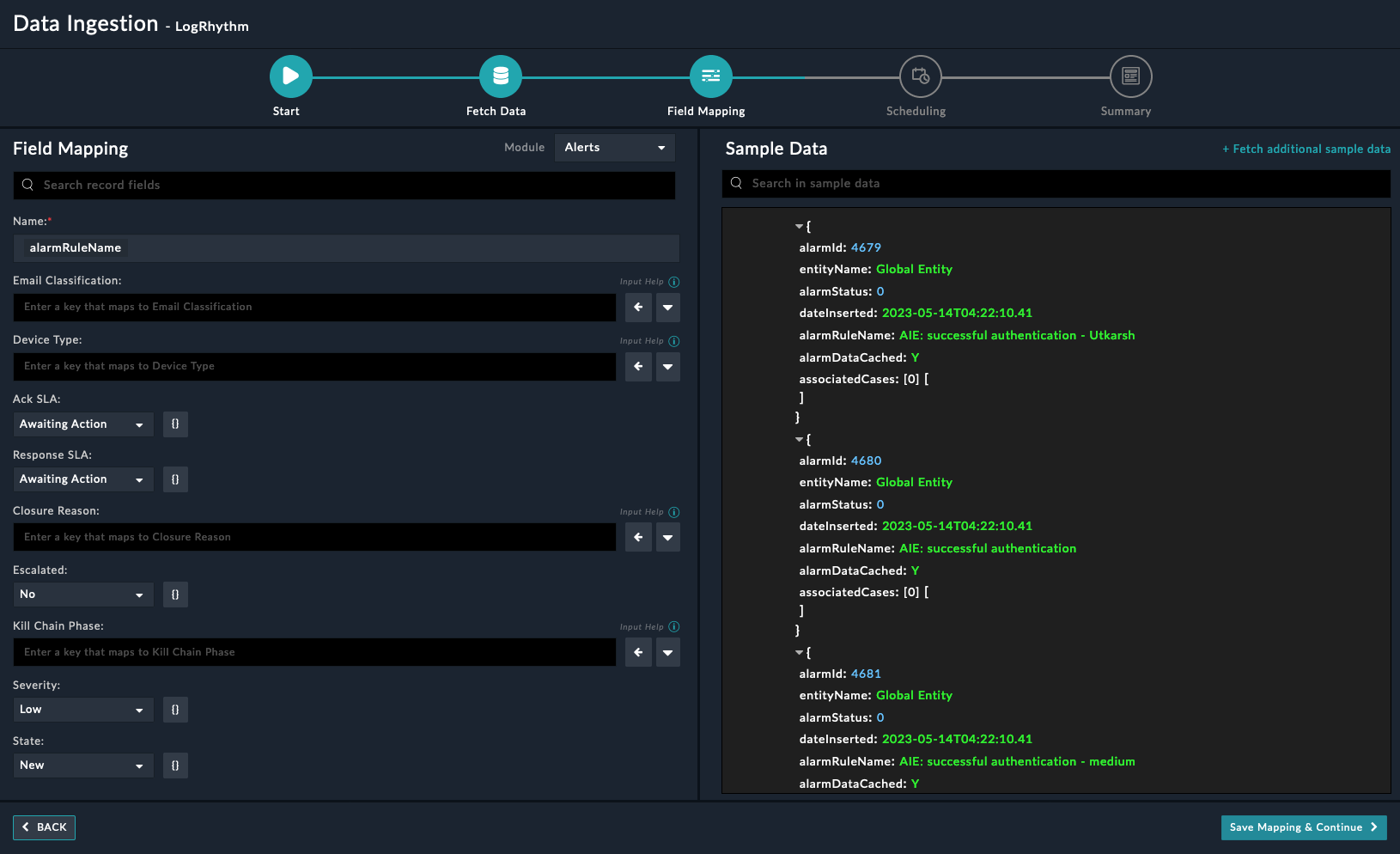
Task: Toggle expression mode braces for Response SLA
Action: [175, 479]
